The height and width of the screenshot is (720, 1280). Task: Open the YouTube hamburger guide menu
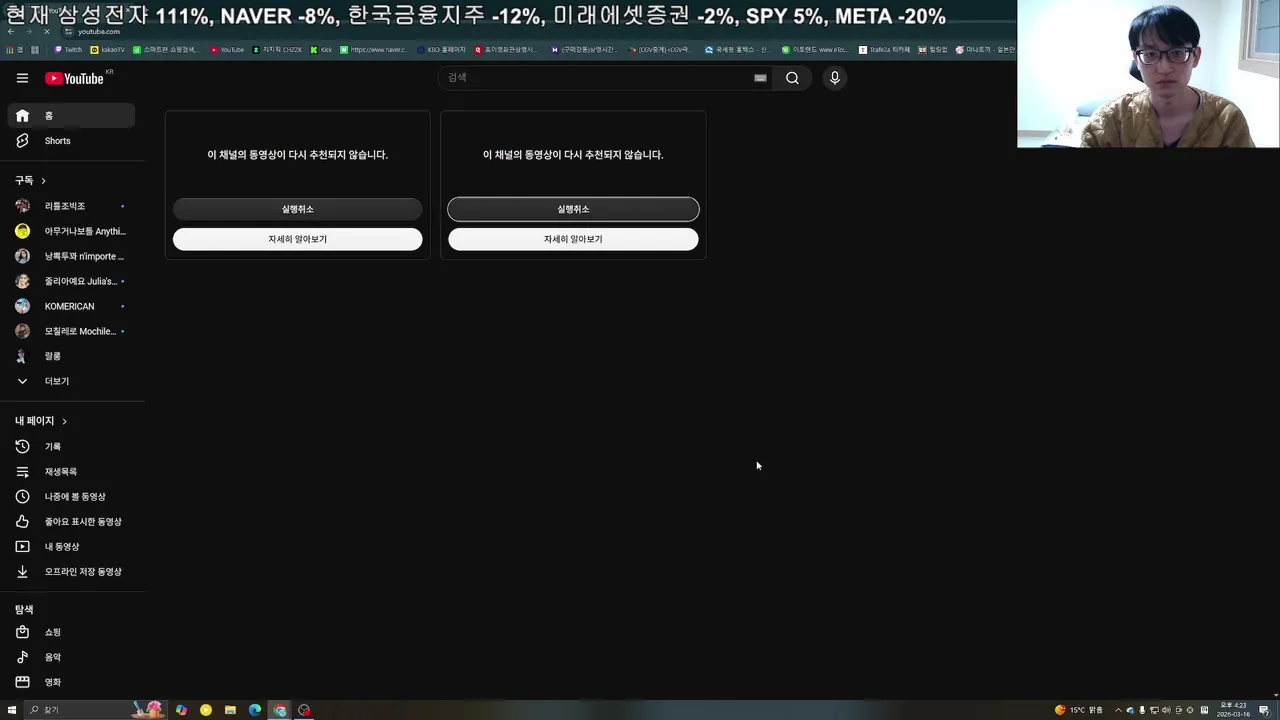[22, 78]
